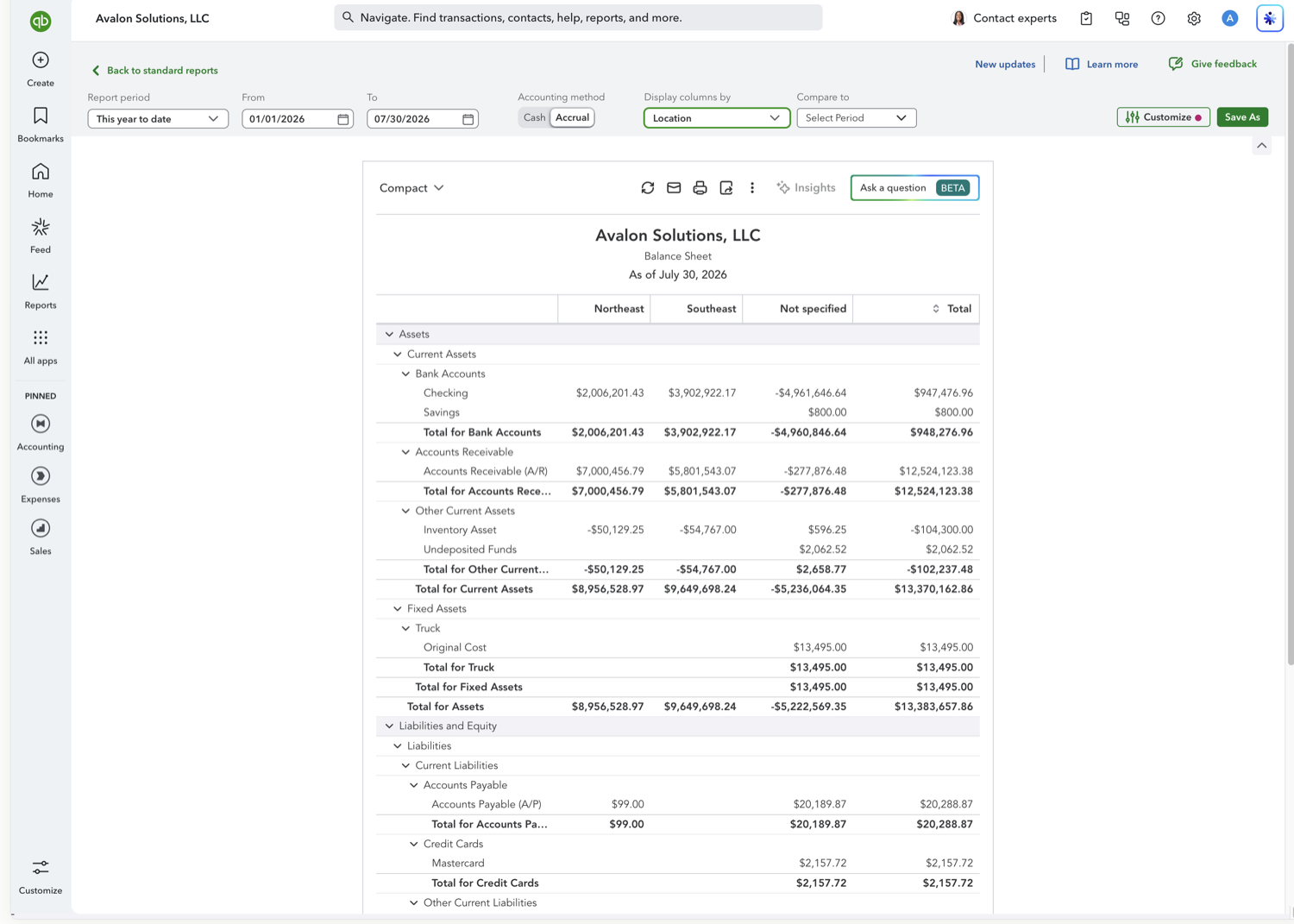Switch accounting method to Cash
Viewport: 1294px width, 924px height.
coord(534,117)
